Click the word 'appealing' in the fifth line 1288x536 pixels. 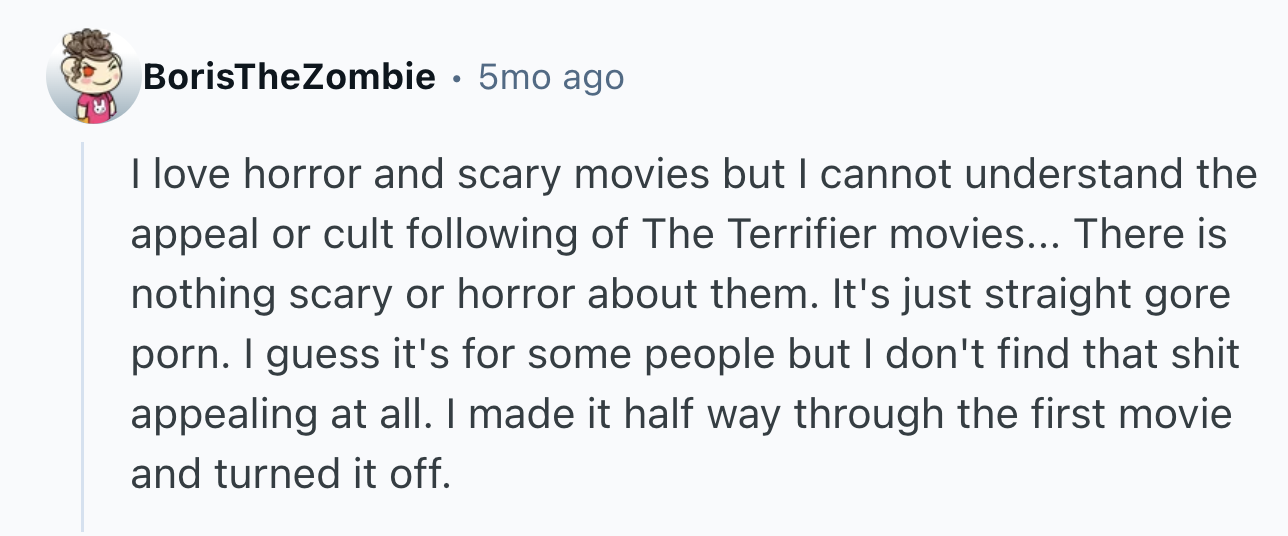205,414
